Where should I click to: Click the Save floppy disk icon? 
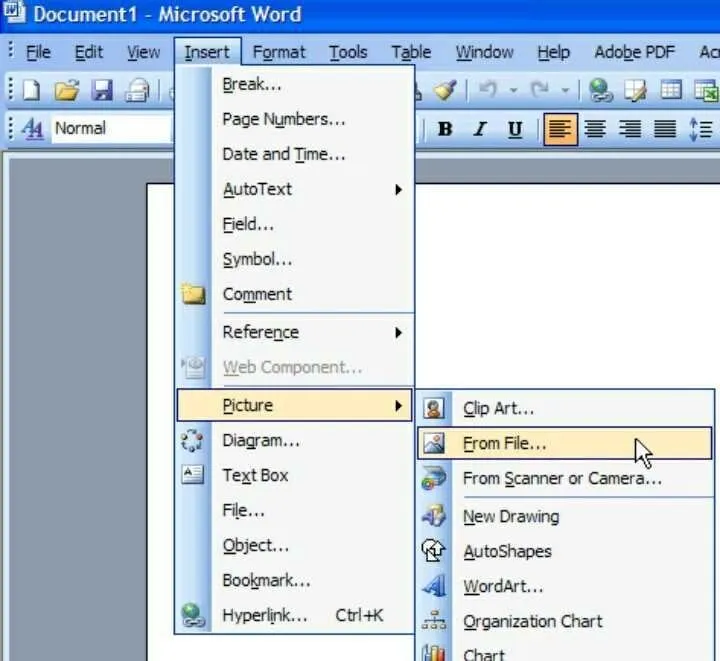[102, 90]
